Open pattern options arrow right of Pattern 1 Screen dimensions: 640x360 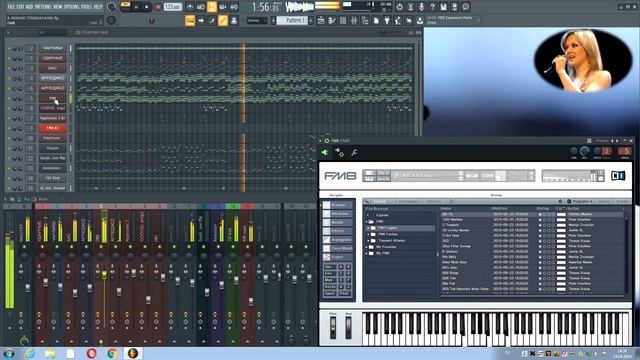[311, 20]
